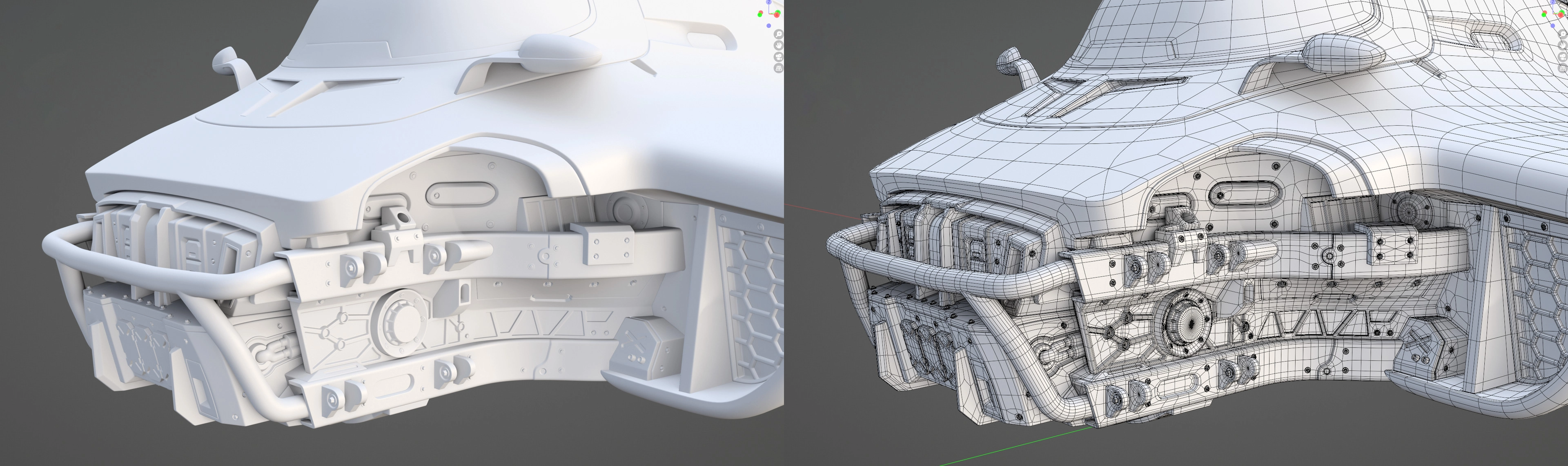Click green Y axis on solid-shaded viewport gizmo
Image resolution: width=1568 pixels, height=466 pixels.
[x=779, y=11]
